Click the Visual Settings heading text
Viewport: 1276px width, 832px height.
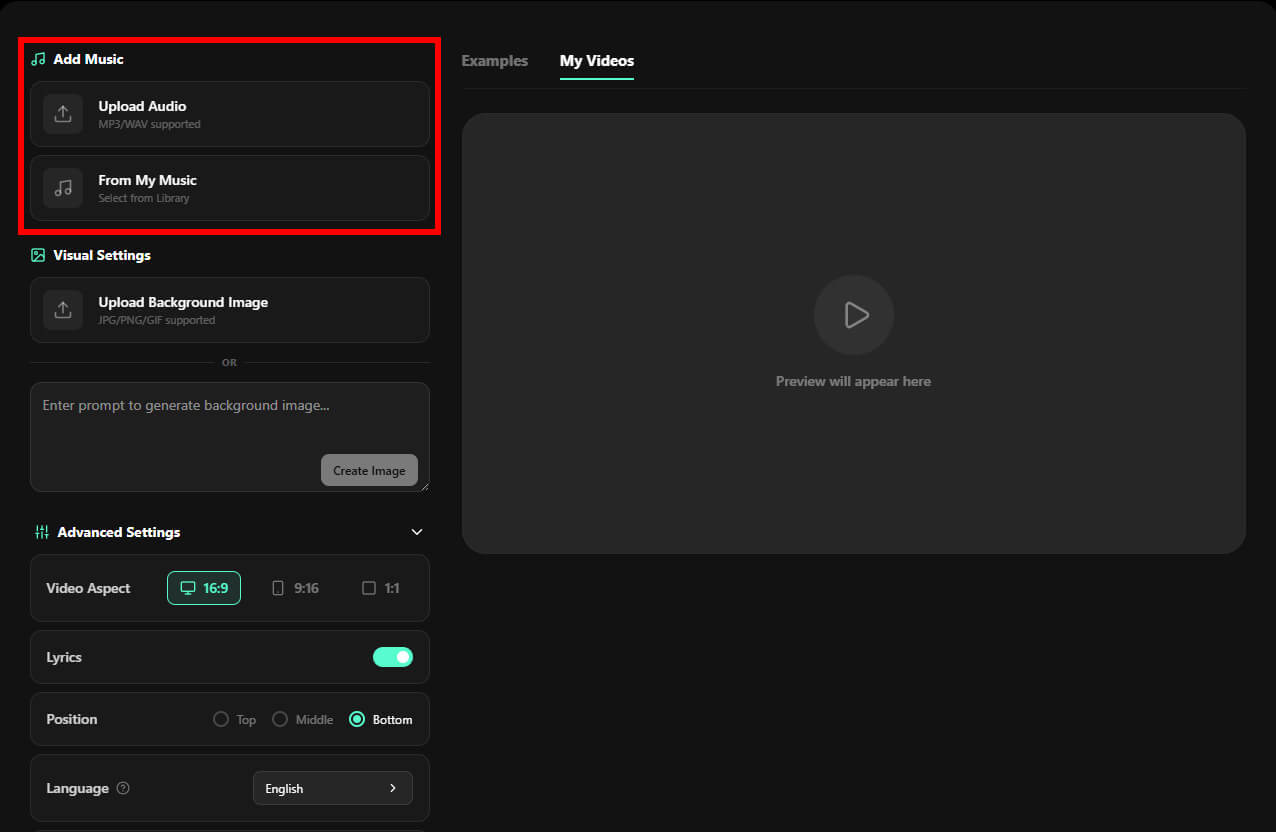click(102, 255)
